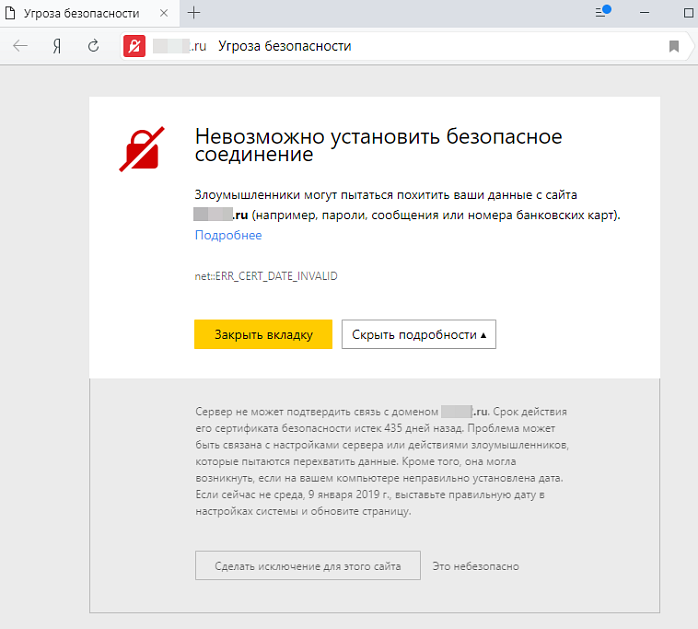698x629 pixels.
Task: Reload the current page
Action: pos(94,46)
